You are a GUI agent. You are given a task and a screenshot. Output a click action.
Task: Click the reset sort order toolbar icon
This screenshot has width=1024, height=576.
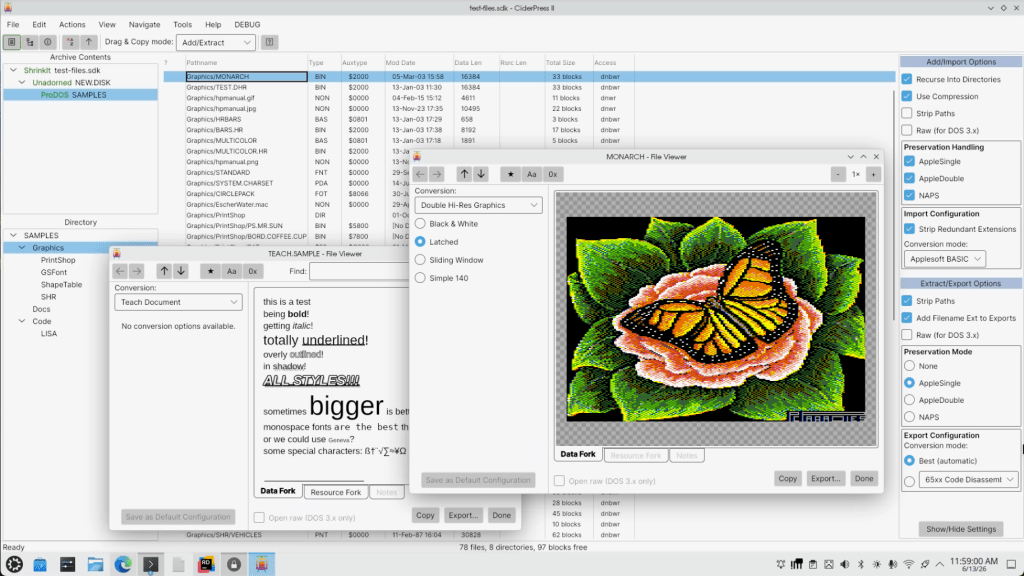point(70,42)
